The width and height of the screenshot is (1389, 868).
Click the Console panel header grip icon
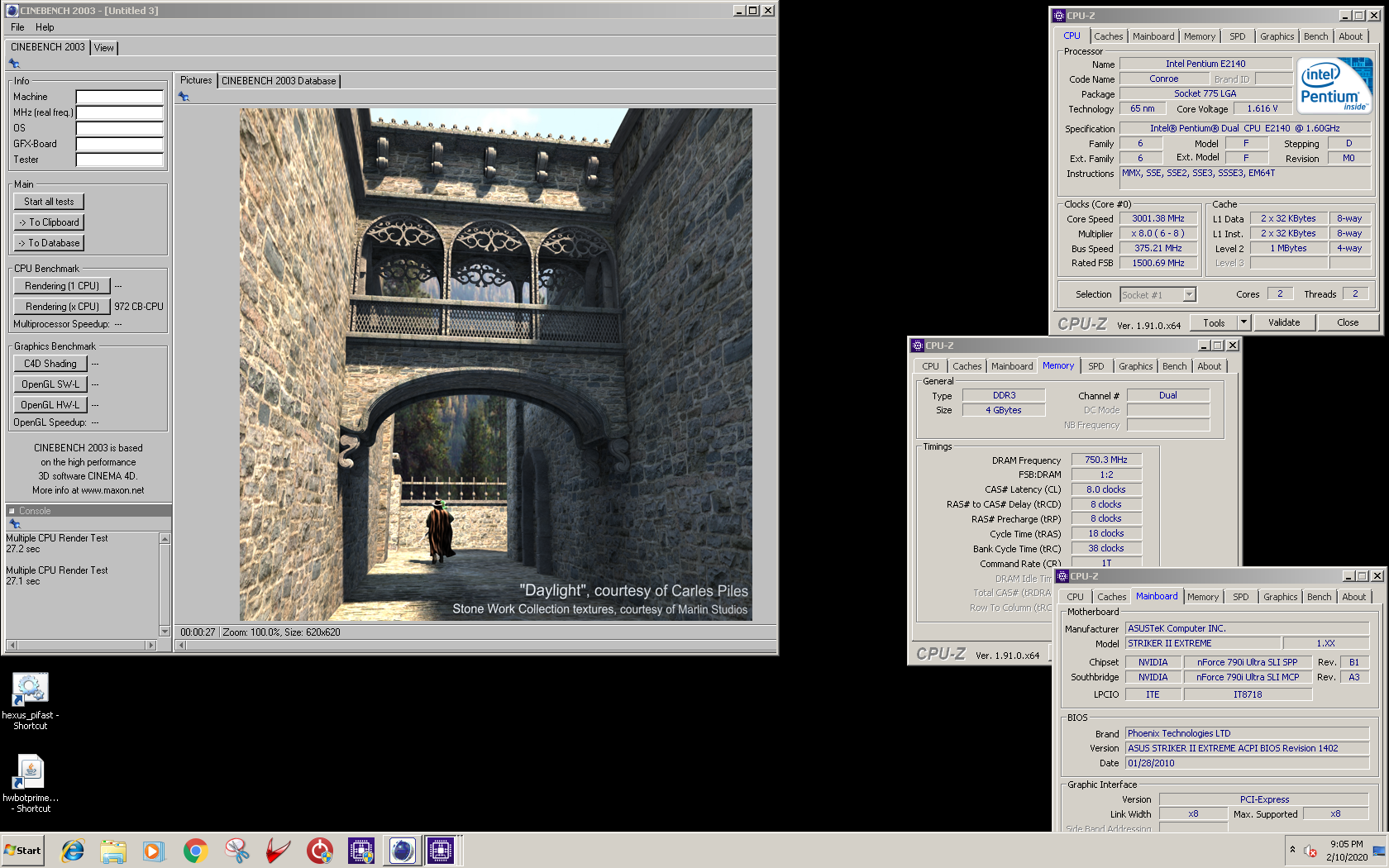coord(12,511)
